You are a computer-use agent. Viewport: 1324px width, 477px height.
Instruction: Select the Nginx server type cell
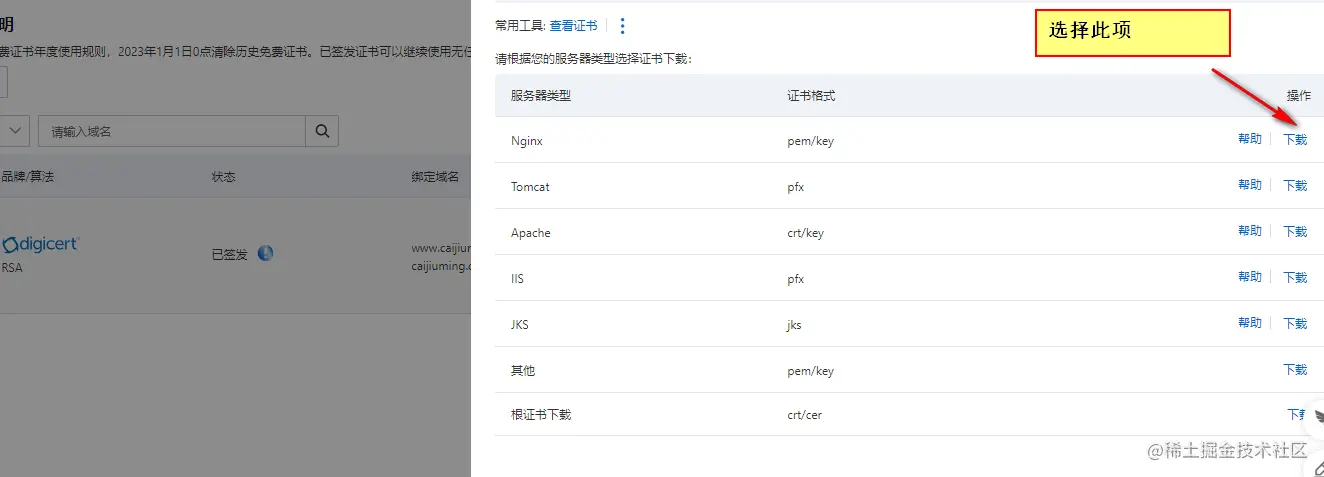coord(527,141)
